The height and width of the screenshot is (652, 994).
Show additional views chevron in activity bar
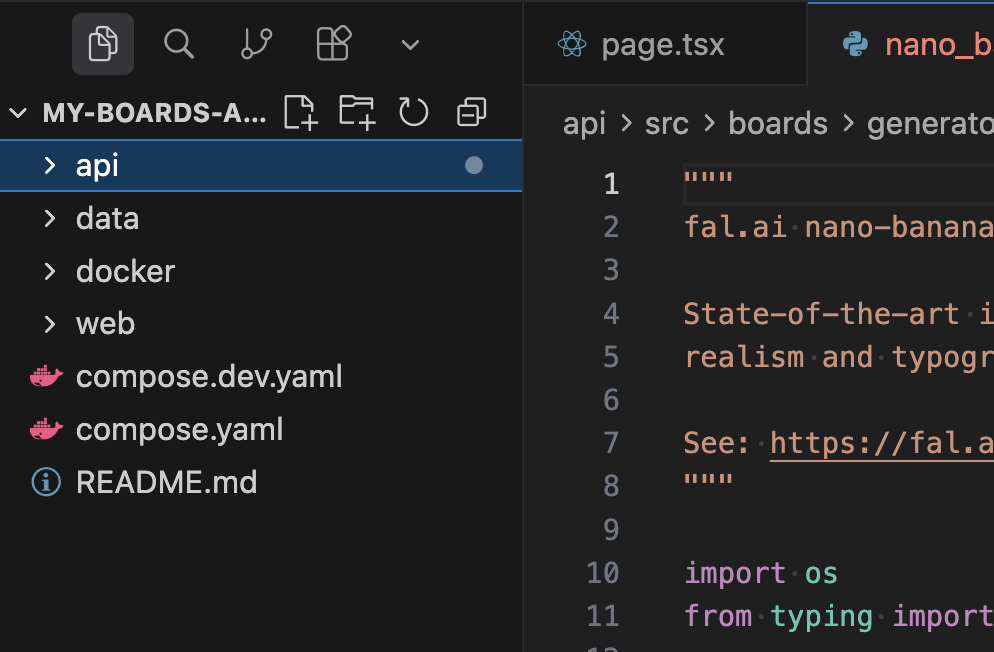[410, 45]
